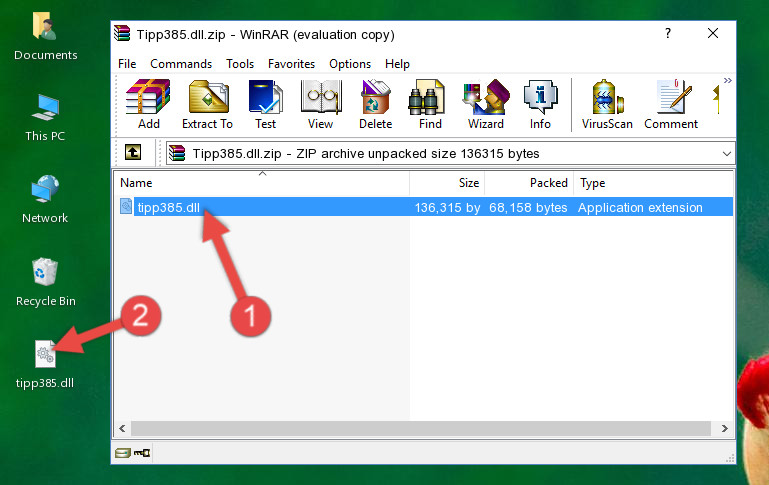
Task: Close the WinRAR window
Action: (713, 33)
